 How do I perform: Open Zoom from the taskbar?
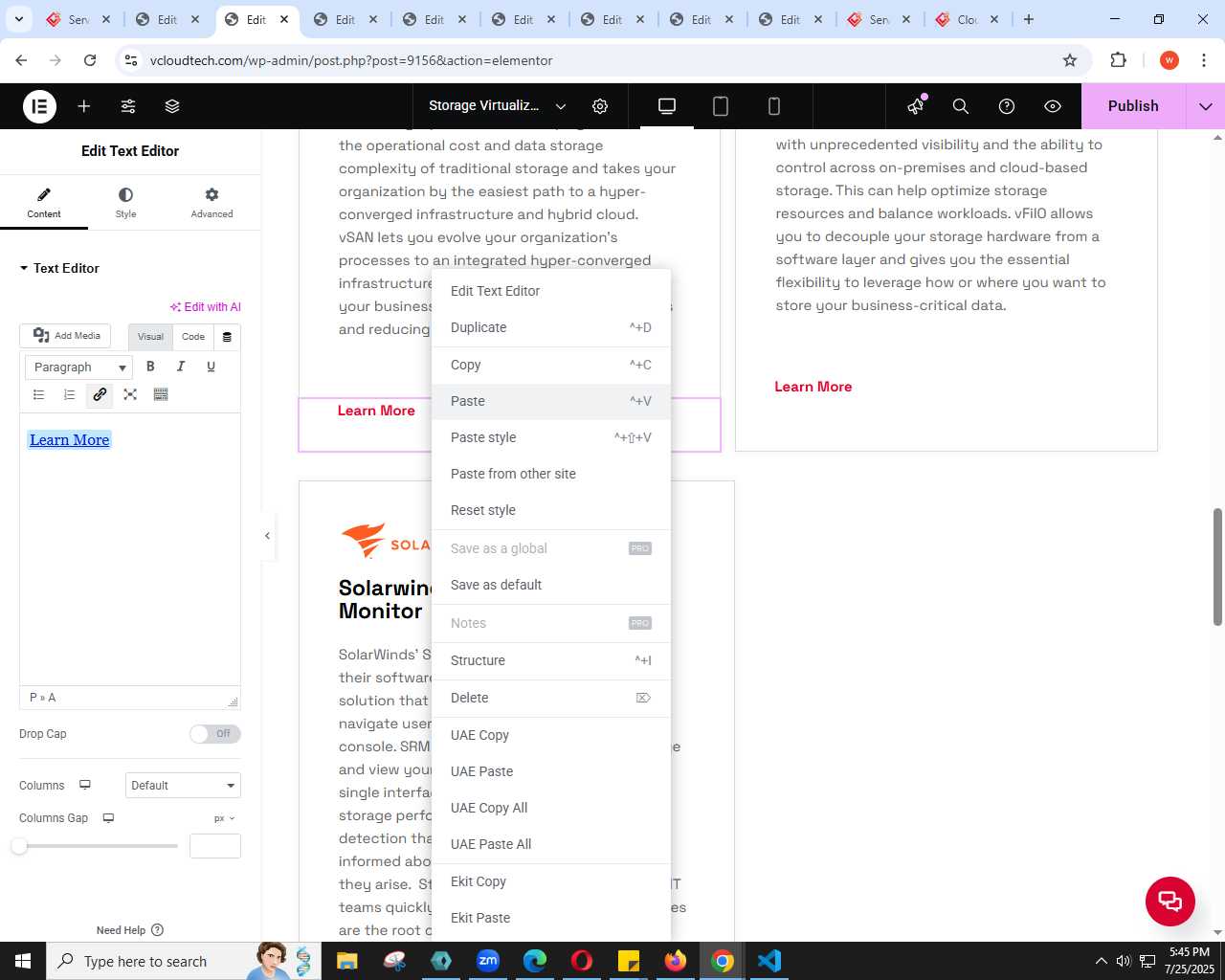[488, 961]
